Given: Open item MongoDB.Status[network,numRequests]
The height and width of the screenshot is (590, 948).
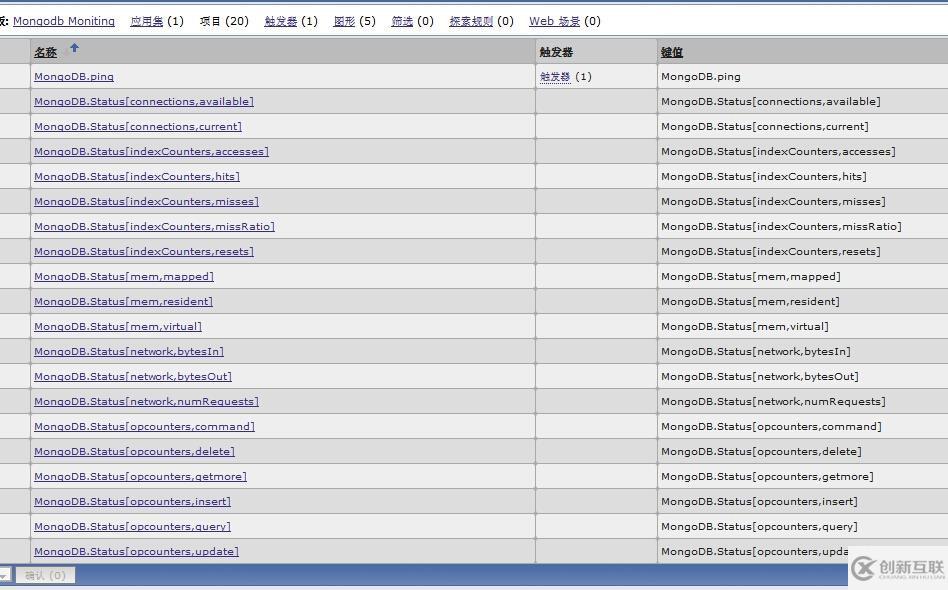Looking at the screenshot, I should click(146, 401).
